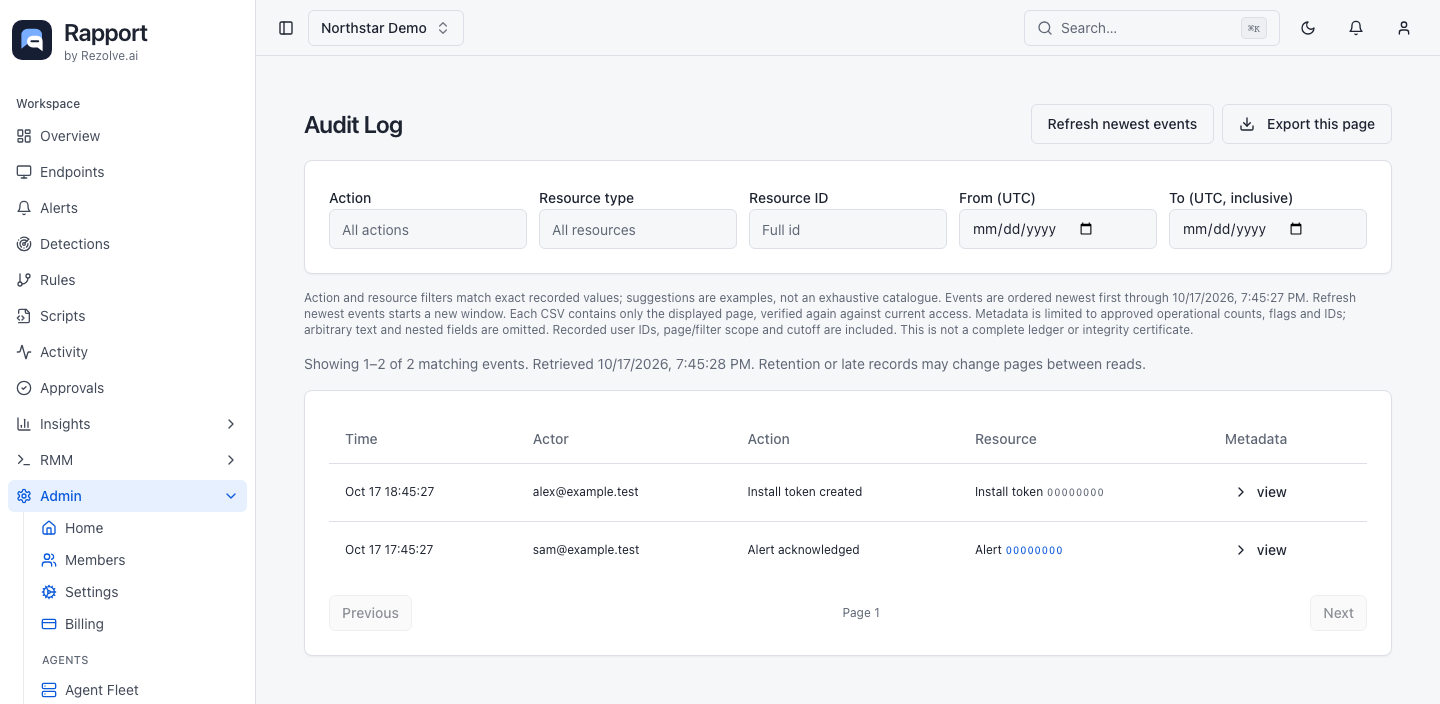The image size is (1440, 704).
Task: Click the Admin gear icon
Action: [x=24, y=496]
